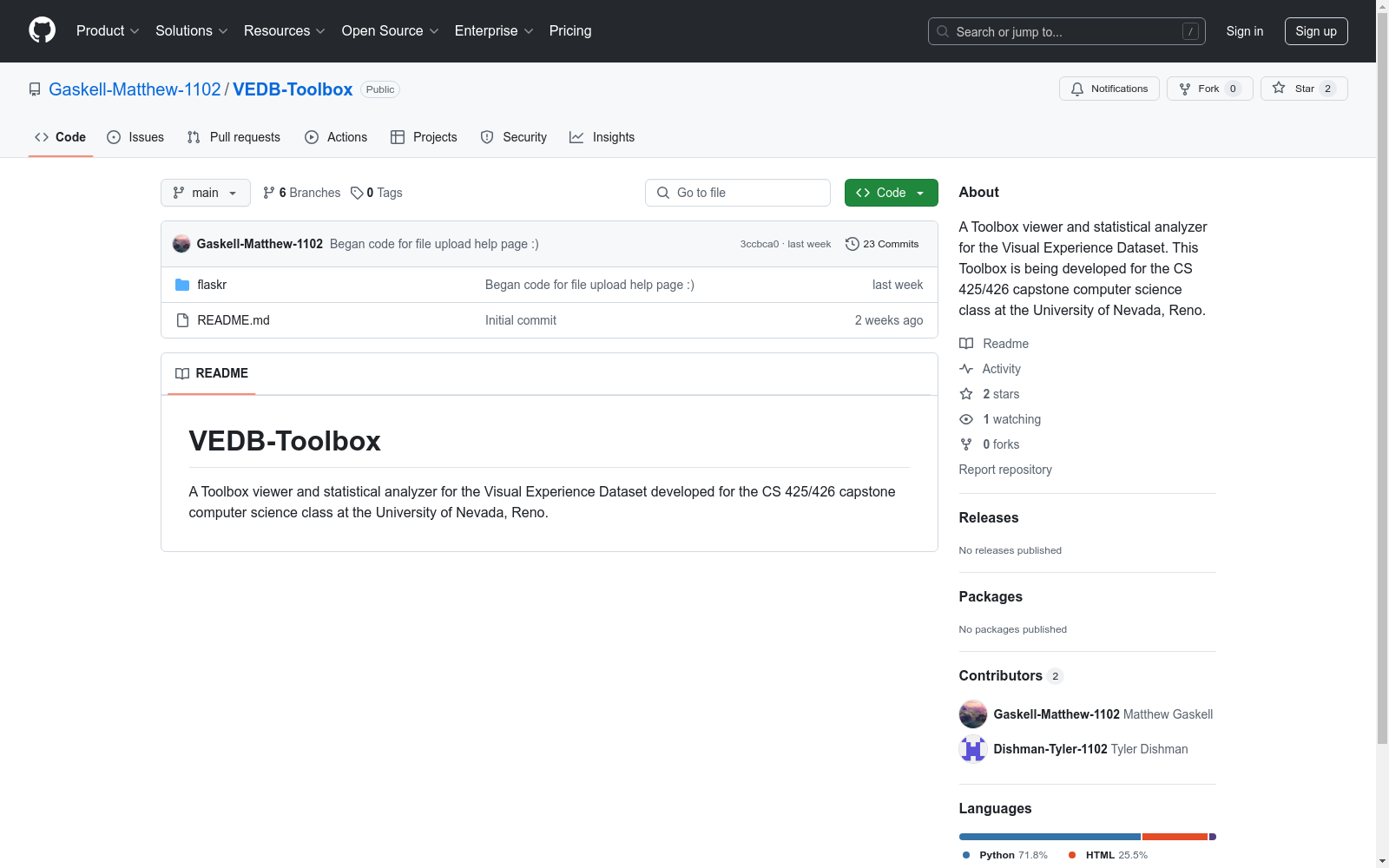
Task: Open the Contributors section link
Action: pyautogui.click(x=1011, y=676)
